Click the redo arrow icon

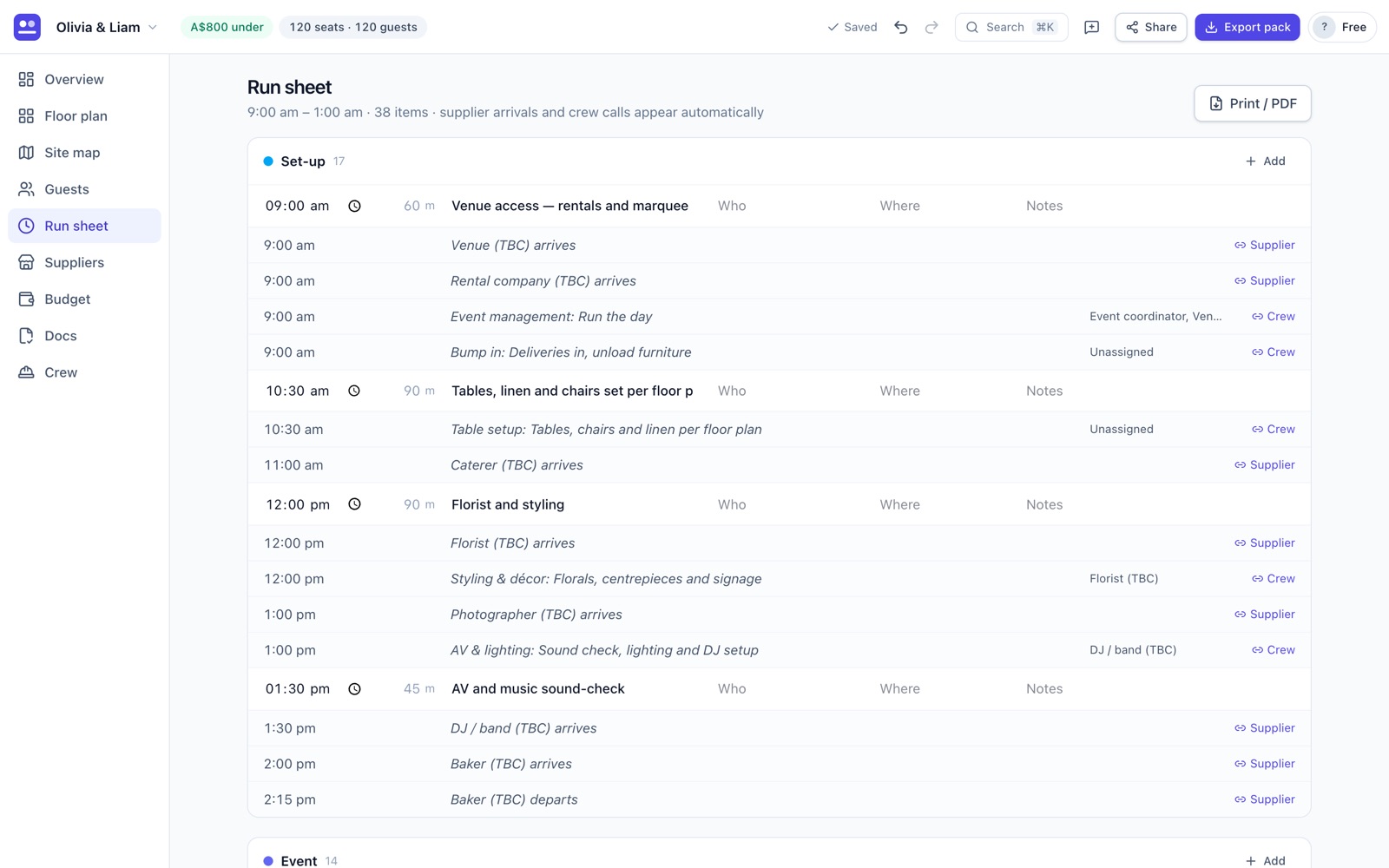931,27
